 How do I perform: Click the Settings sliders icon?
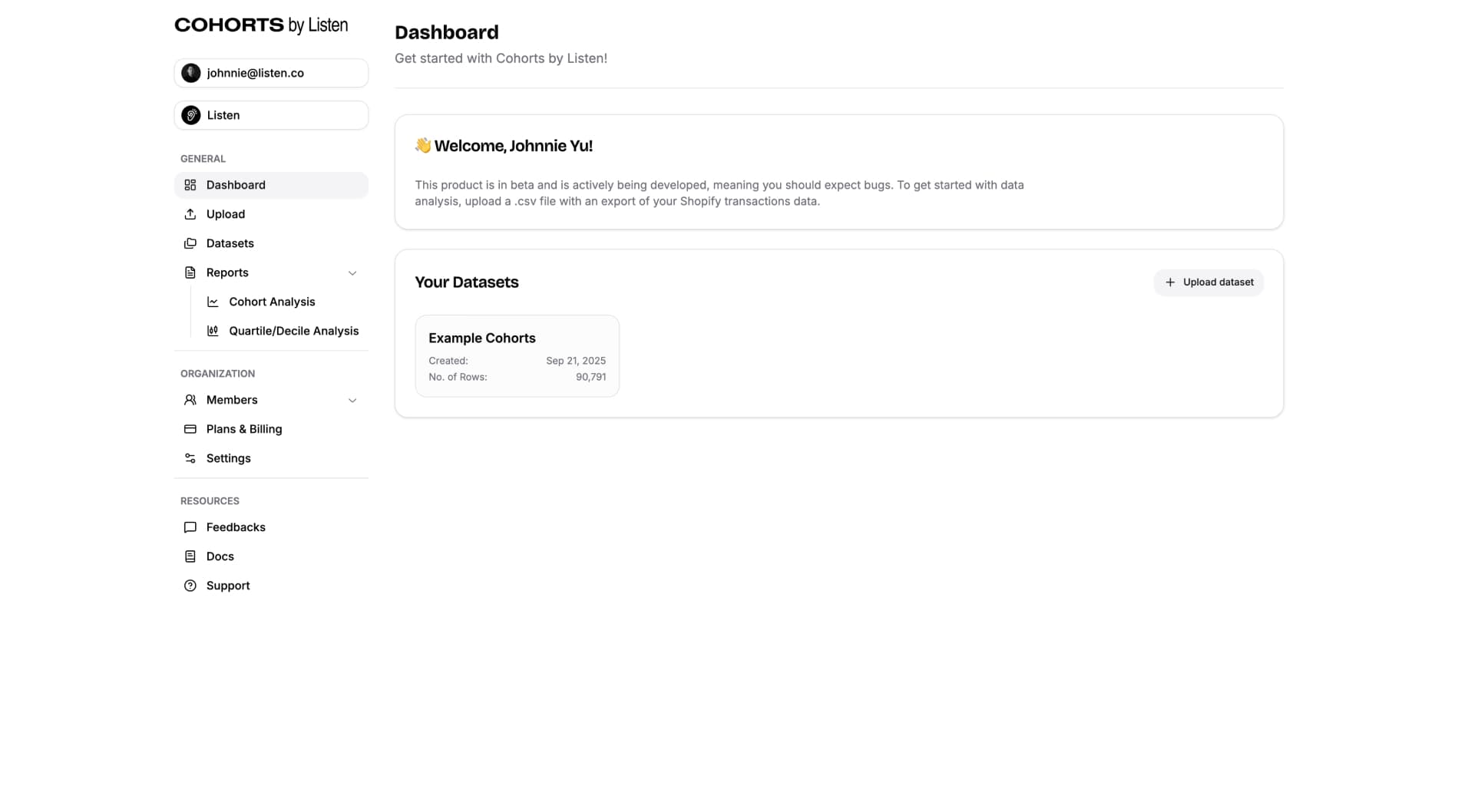[190, 458]
